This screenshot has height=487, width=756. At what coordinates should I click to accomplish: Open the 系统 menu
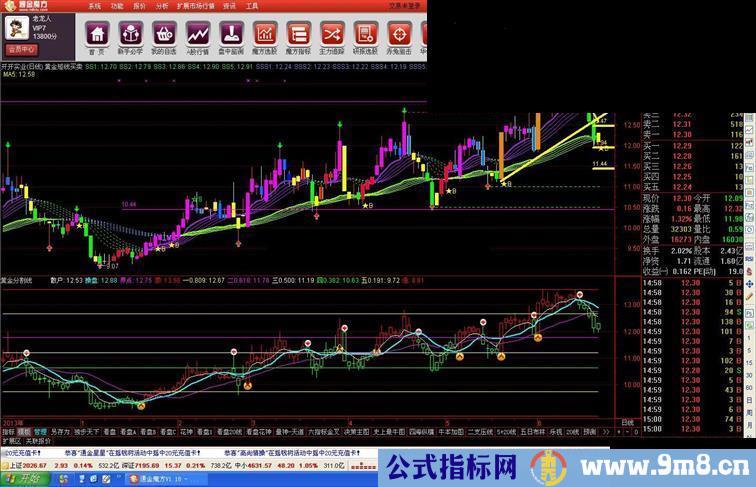coord(93,5)
